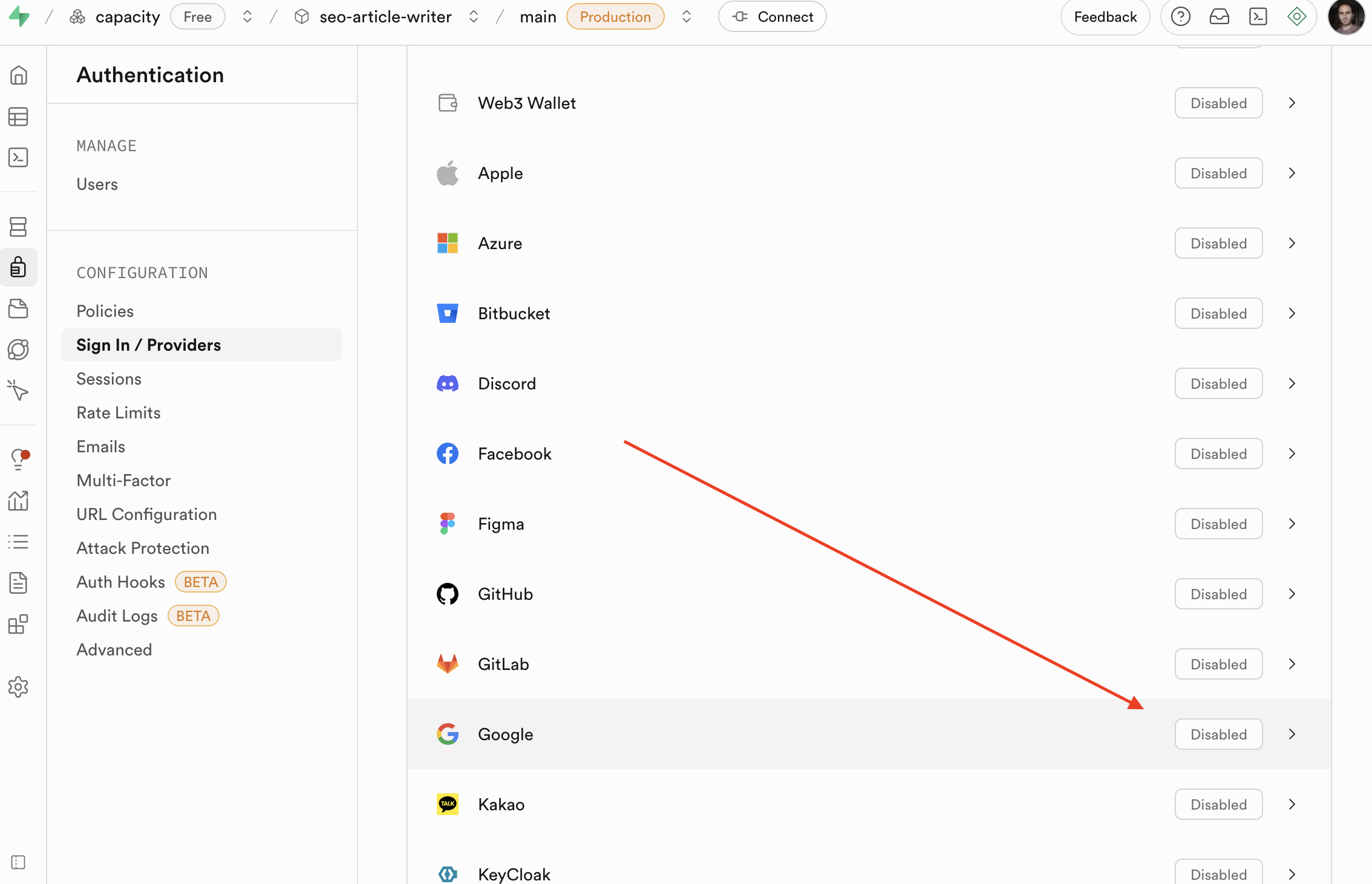Select the Authentication lock icon

point(19,267)
